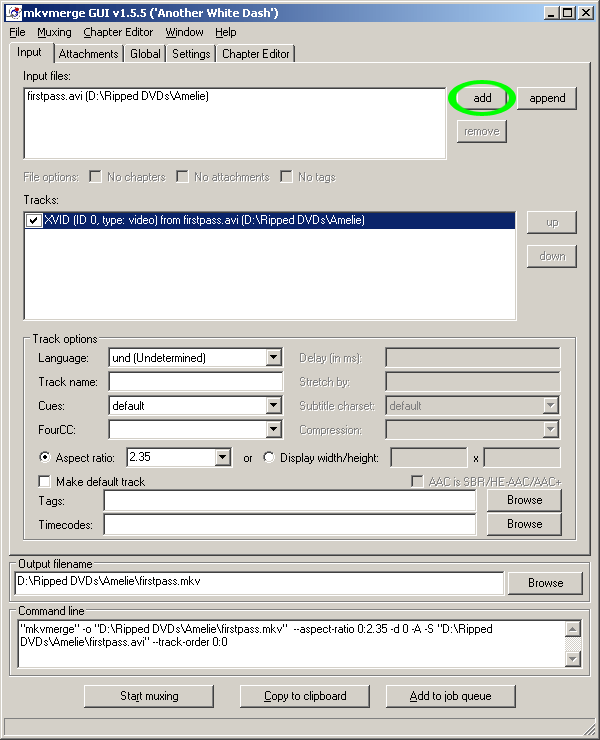This screenshot has height=740, width=600.
Task: Select firstpass.avi in the input files list
Action: coord(118,96)
